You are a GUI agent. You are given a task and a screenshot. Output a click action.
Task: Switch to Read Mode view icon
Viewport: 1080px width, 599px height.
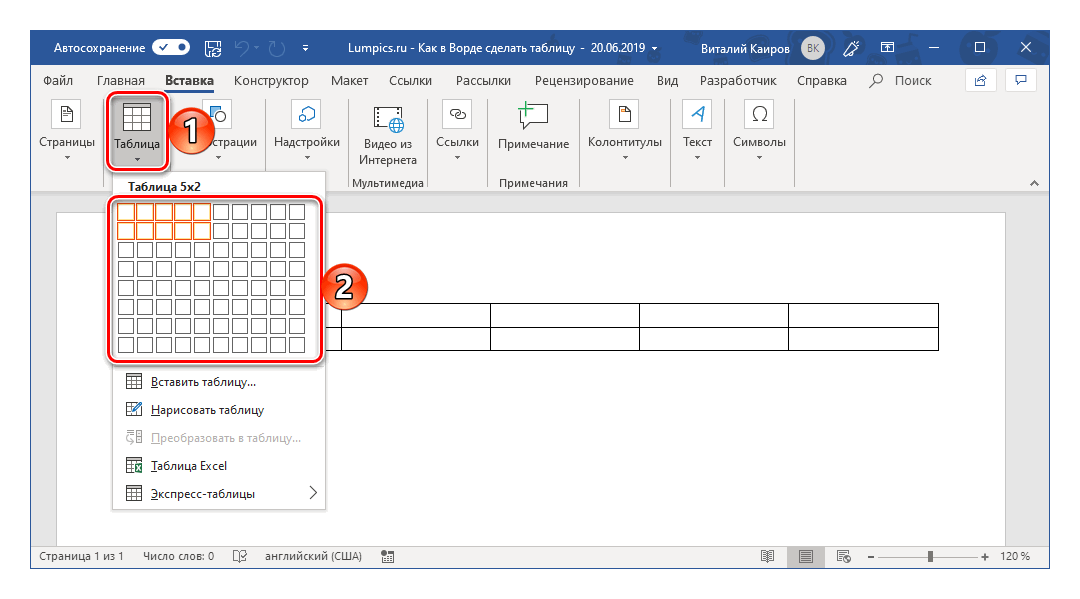tap(767, 556)
